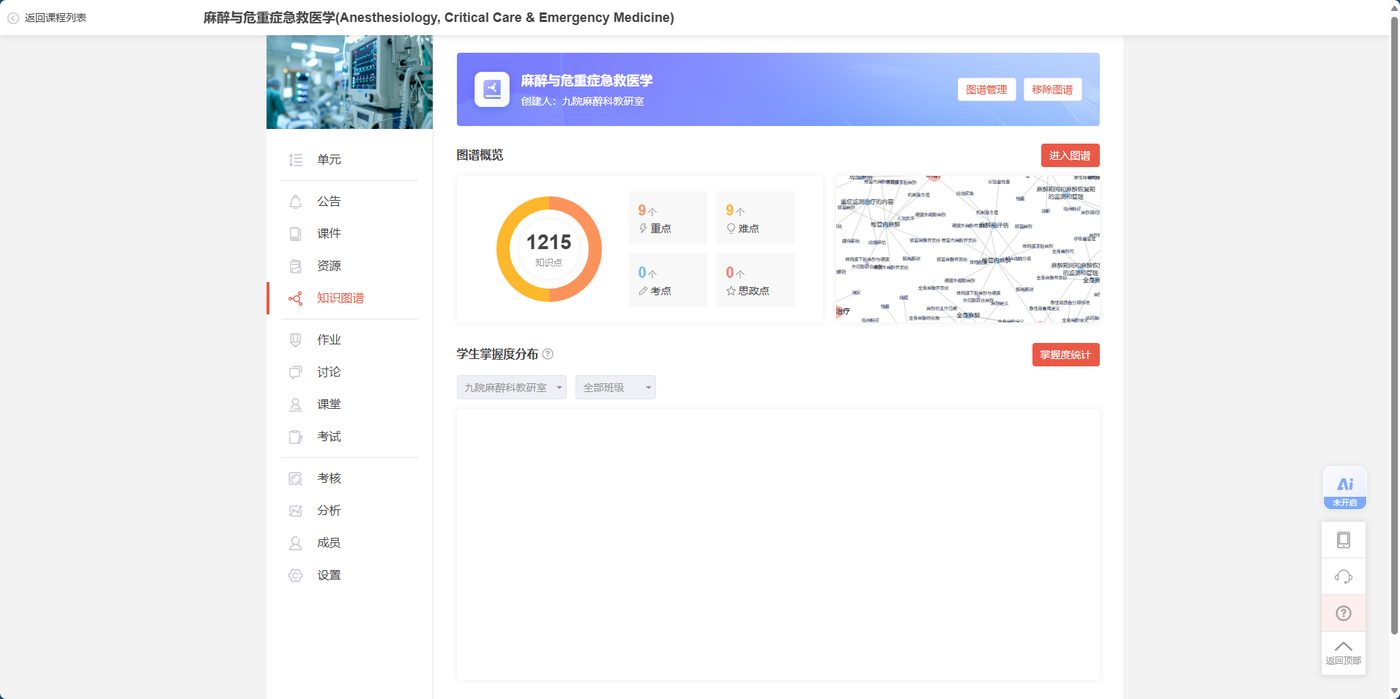This screenshot has height=699, width=1400.
Task: Click the 课堂 icon in the sidebar
Action: 295,404
